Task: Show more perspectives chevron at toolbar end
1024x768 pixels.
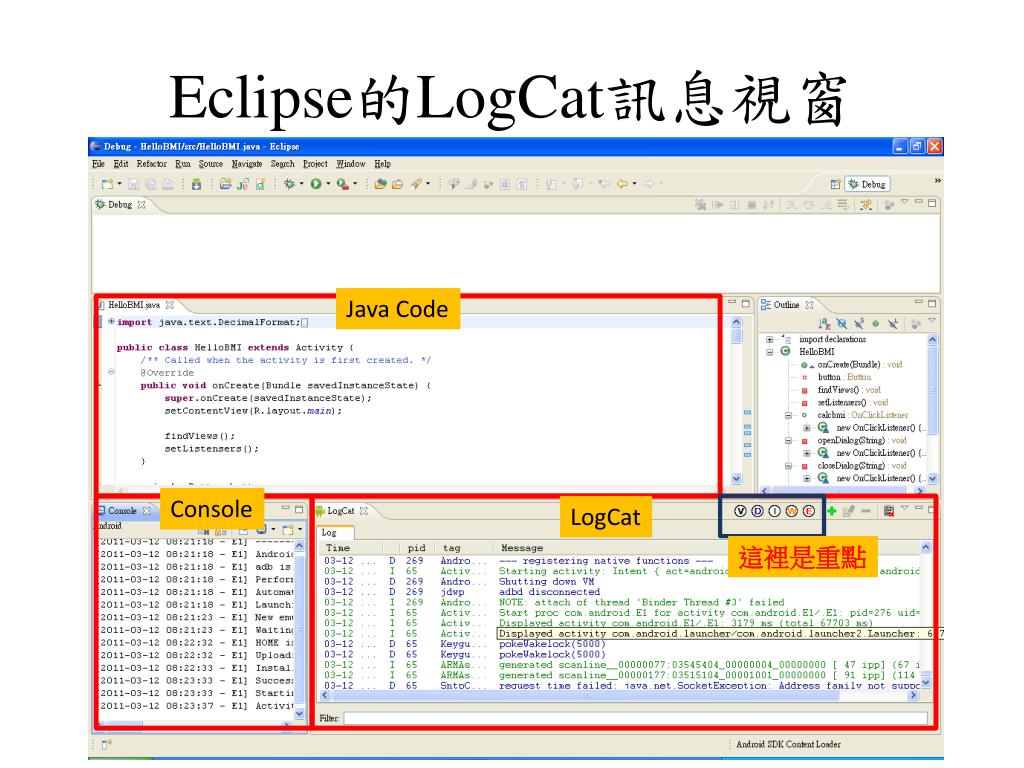Action: [x=937, y=180]
